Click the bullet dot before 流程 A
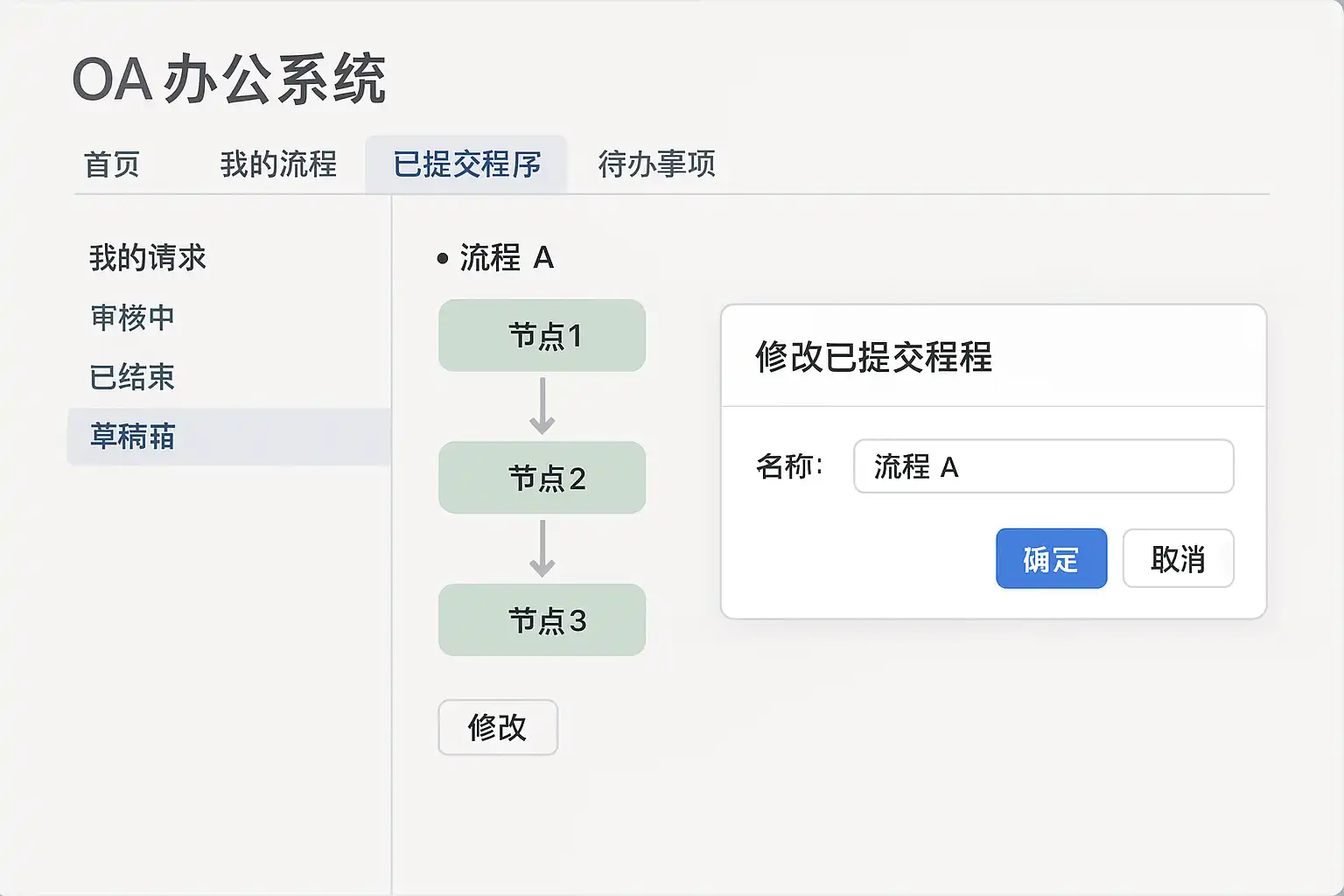Image resolution: width=1344 pixels, height=896 pixels. click(x=443, y=259)
